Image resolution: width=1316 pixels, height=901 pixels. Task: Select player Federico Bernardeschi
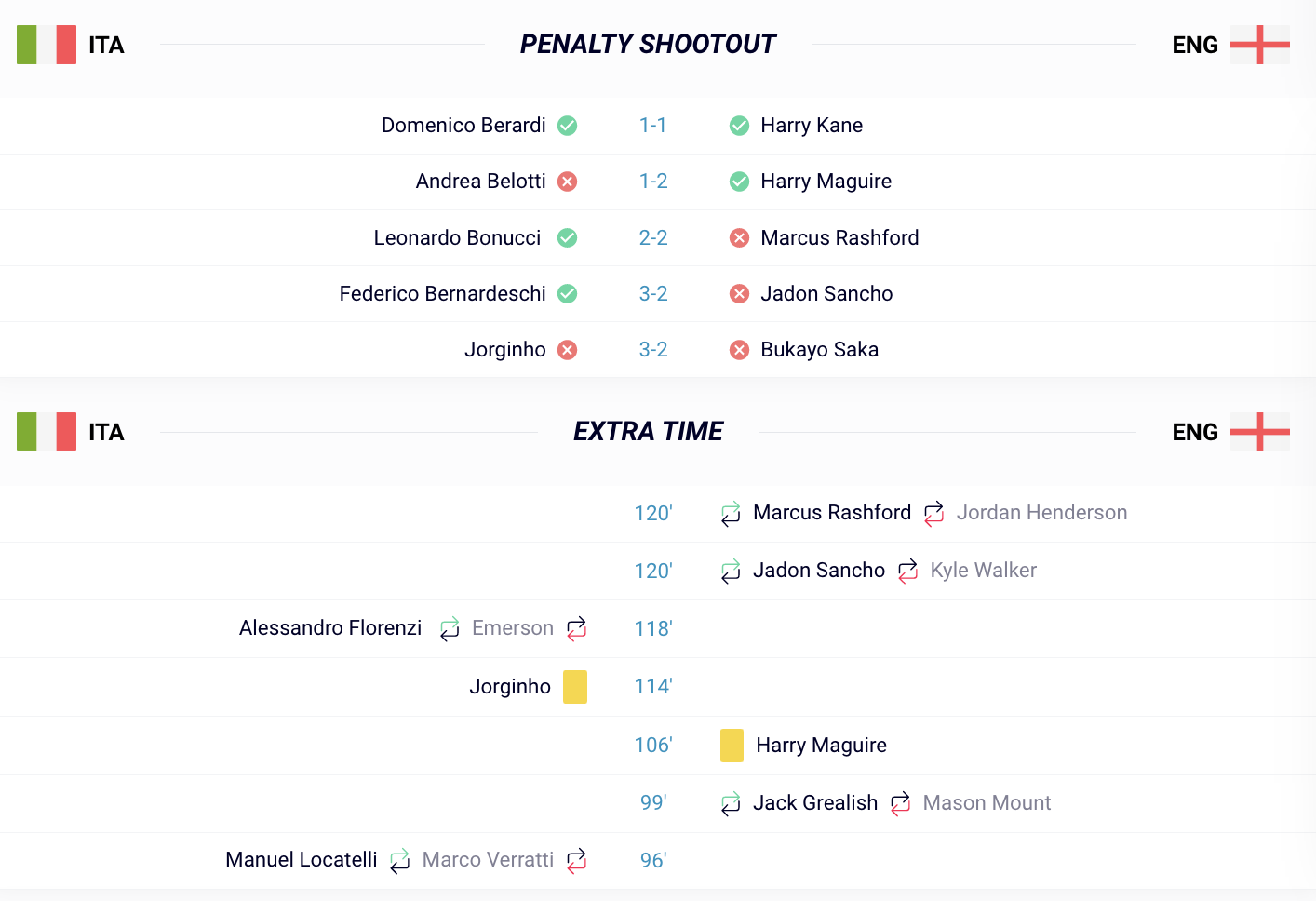point(443,293)
